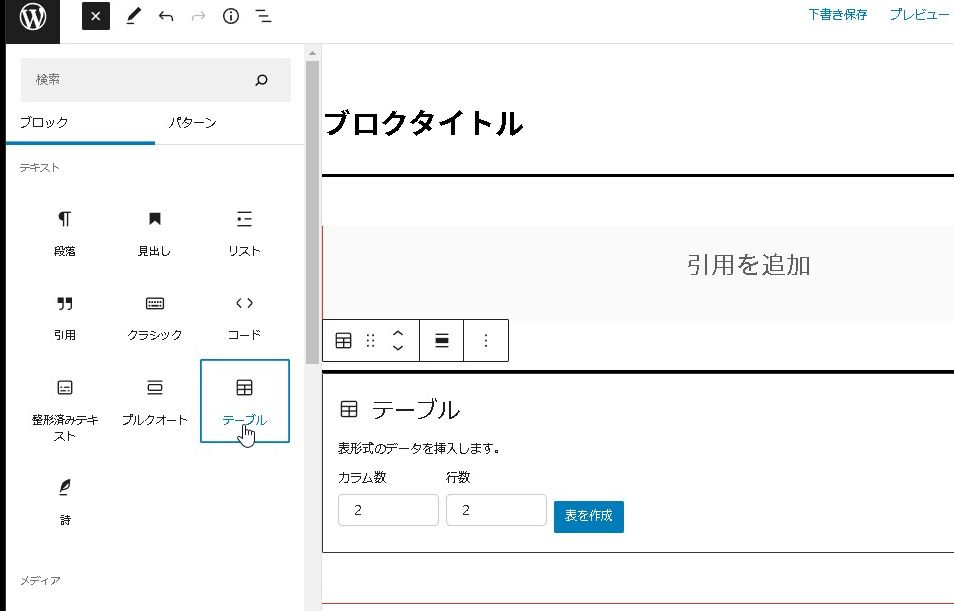
Task: Click the カラム数 column count field
Action: [388, 510]
